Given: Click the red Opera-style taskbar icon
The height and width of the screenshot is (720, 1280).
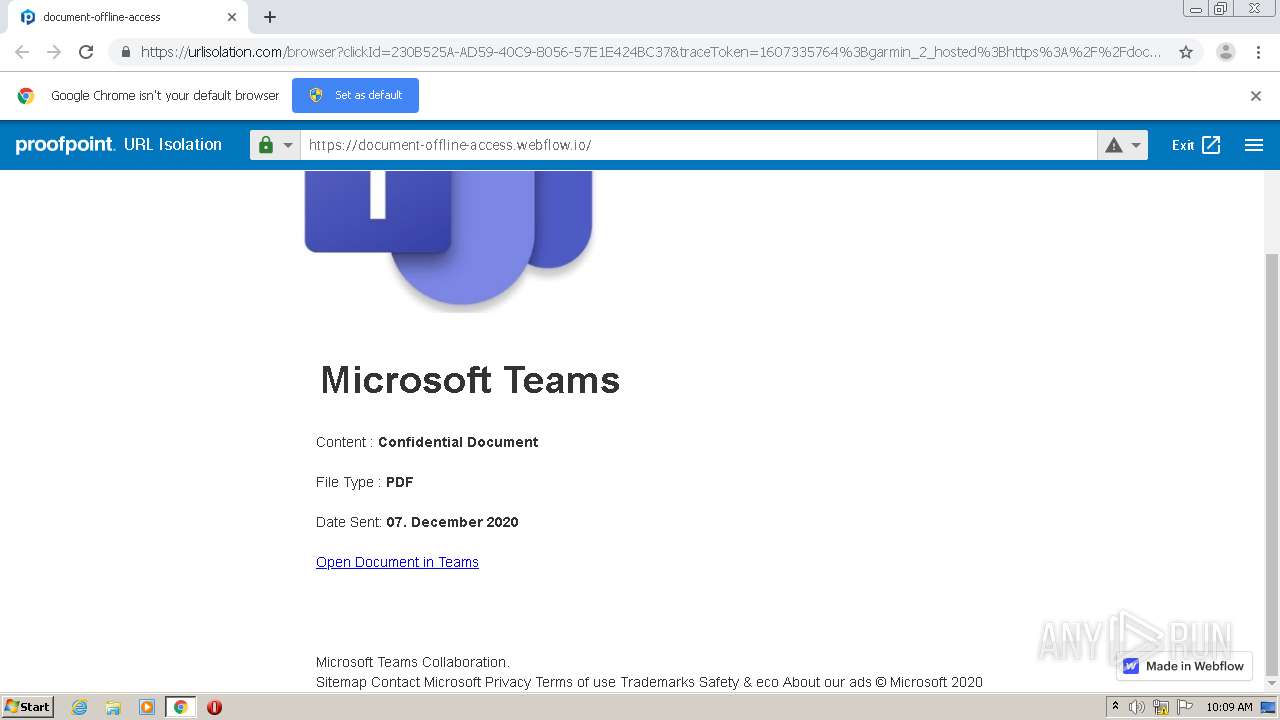Looking at the screenshot, I should (x=214, y=707).
